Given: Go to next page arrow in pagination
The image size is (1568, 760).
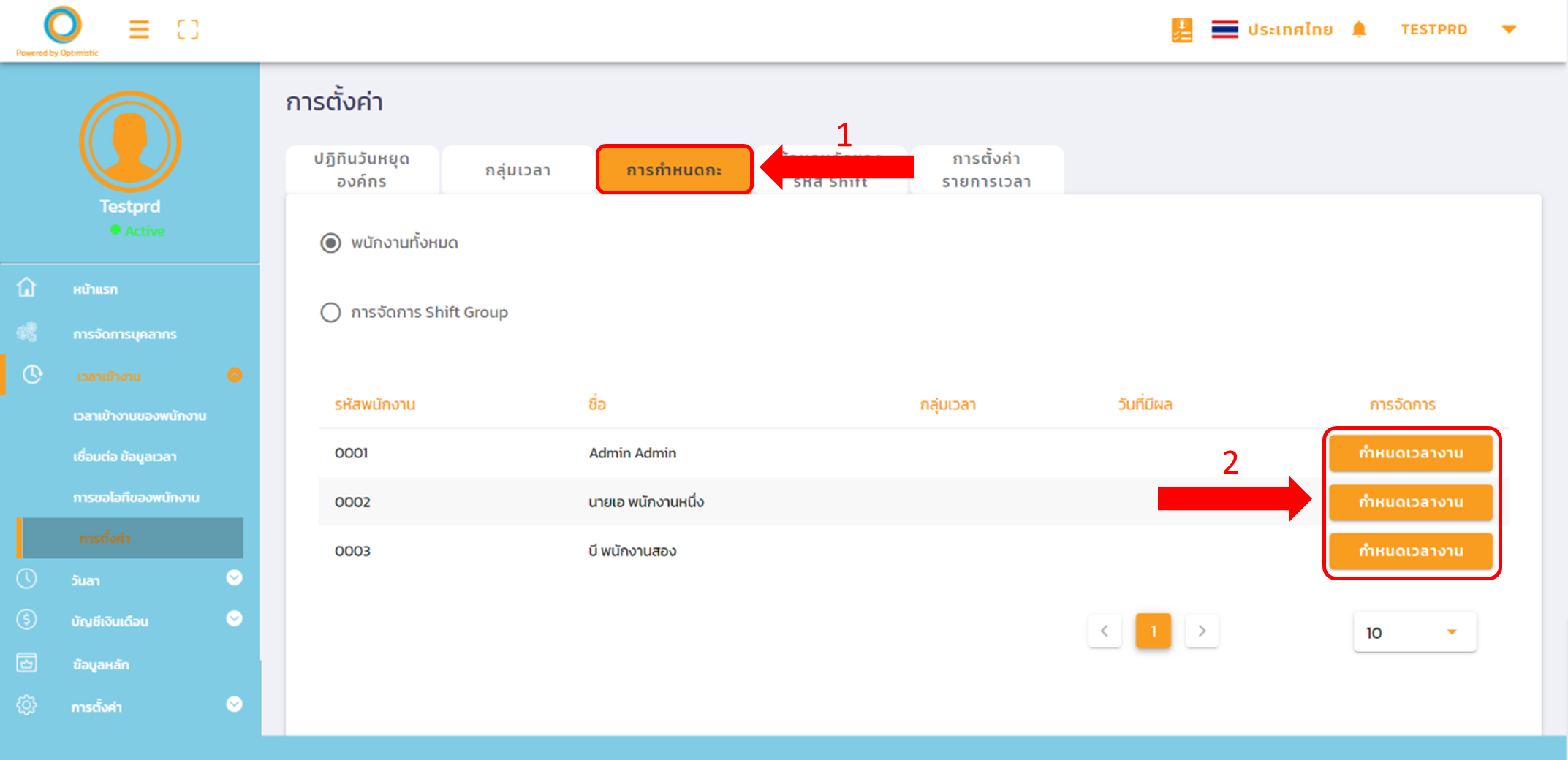Looking at the screenshot, I should [1202, 631].
